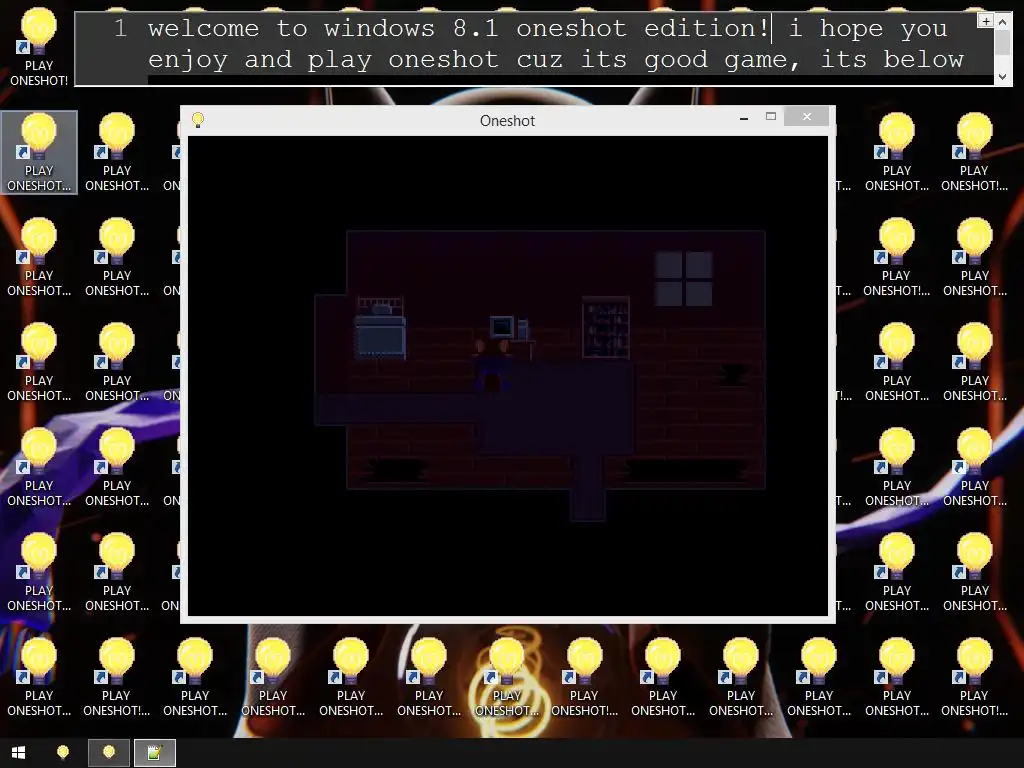Click the text editor scrollbar down arrow

click(1003, 77)
